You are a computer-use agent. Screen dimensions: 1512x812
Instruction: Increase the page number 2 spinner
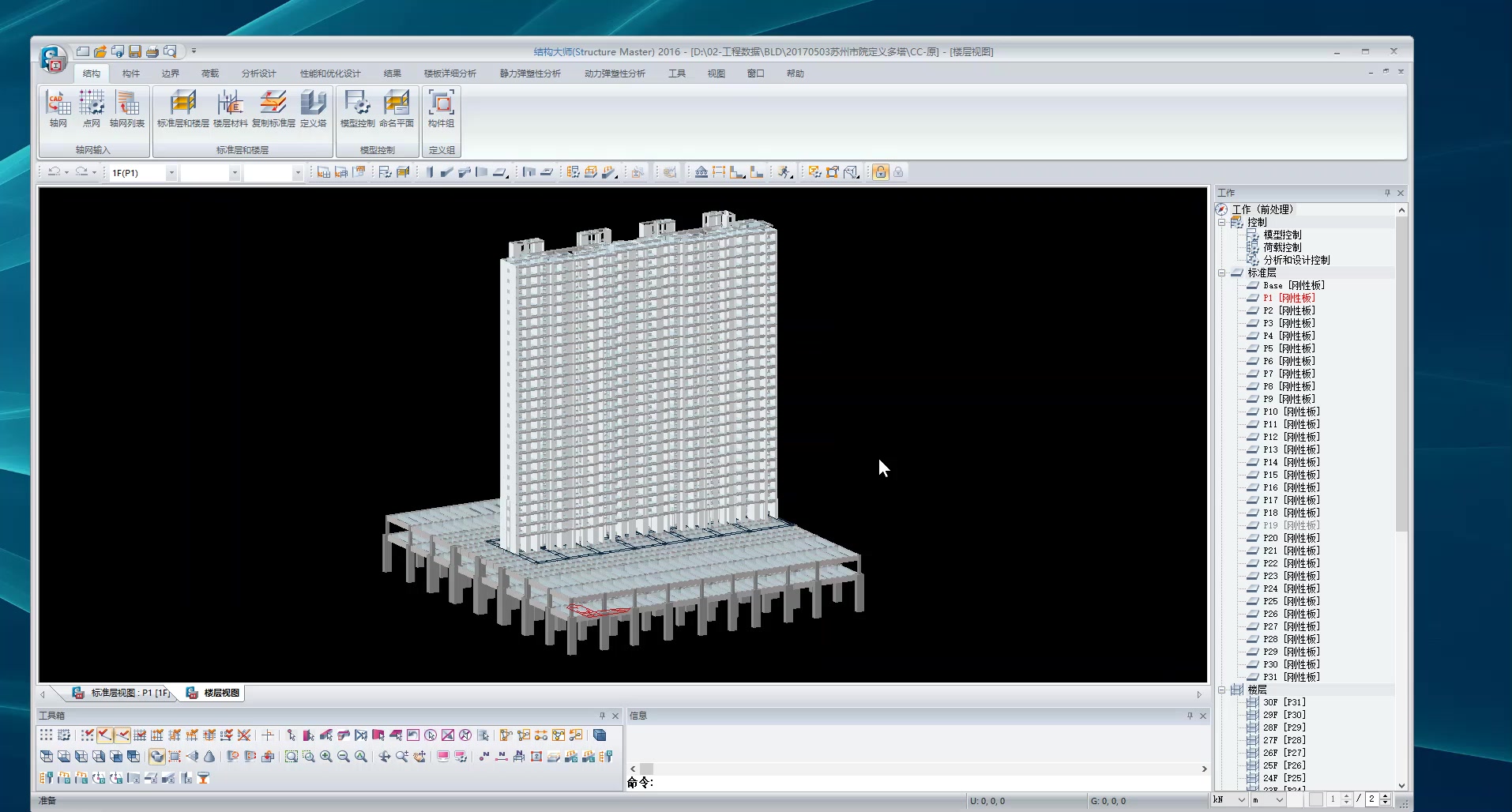[x=1386, y=796]
